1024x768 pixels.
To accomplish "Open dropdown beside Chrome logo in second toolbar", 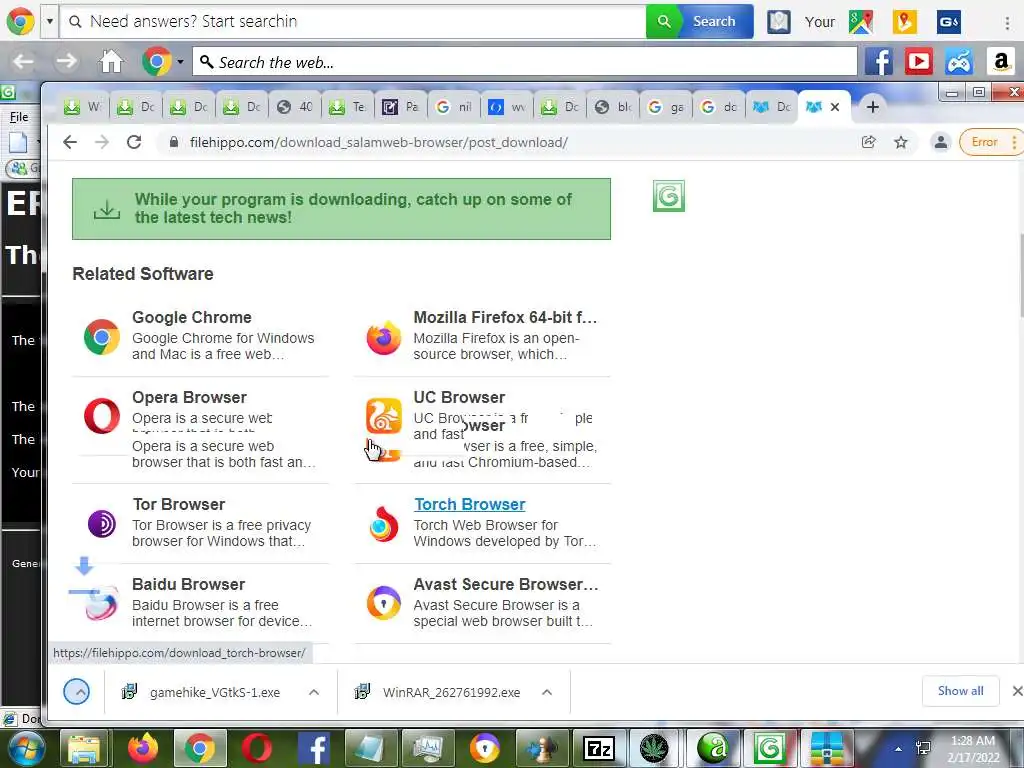I will coord(180,62).
